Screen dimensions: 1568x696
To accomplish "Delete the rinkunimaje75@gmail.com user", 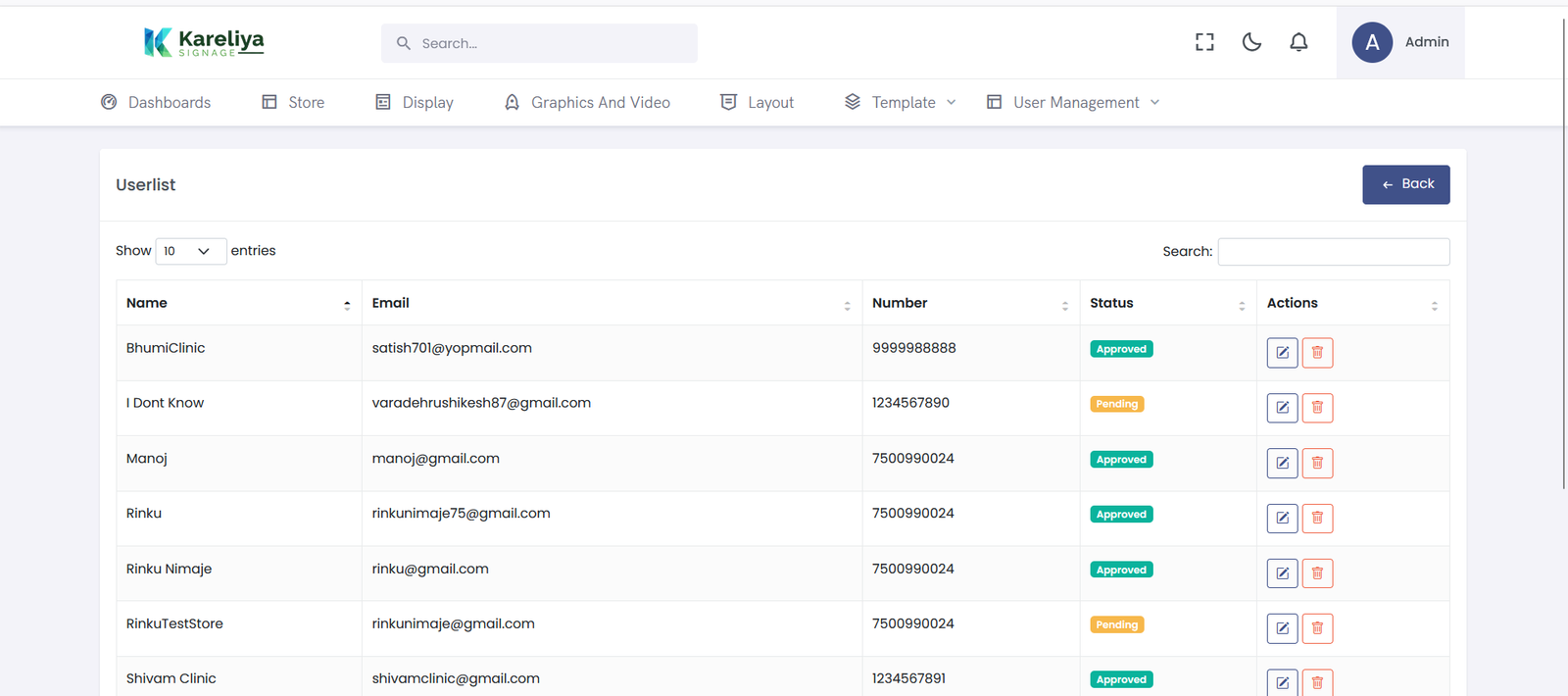I will (x=1318, y=518).
